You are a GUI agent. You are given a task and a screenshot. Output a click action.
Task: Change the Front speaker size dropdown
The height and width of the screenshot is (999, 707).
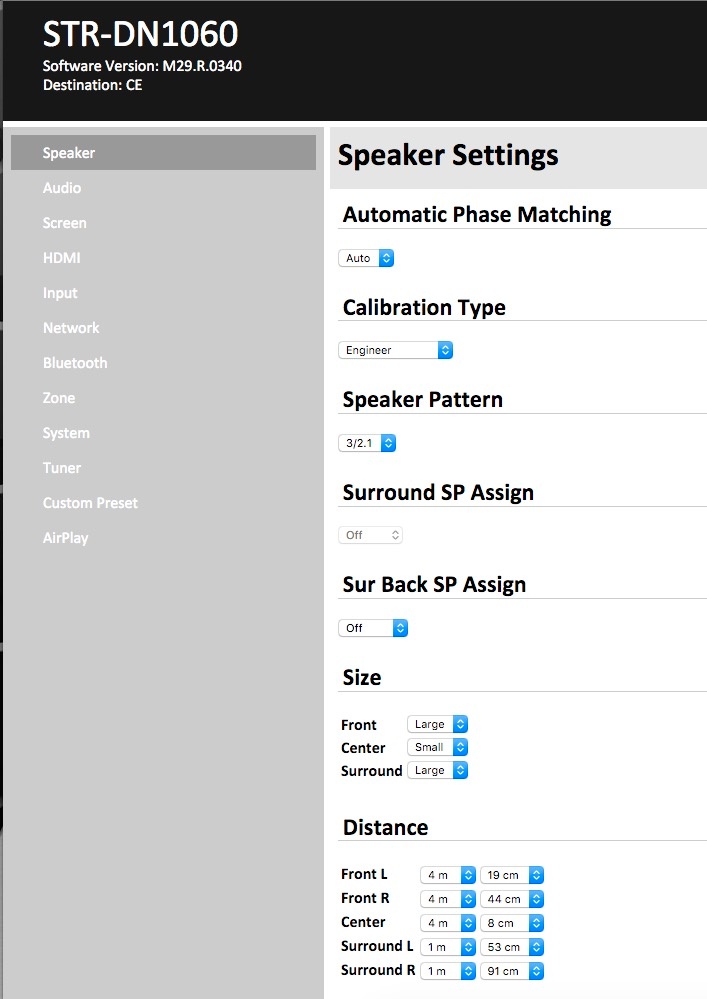(437, 724)
